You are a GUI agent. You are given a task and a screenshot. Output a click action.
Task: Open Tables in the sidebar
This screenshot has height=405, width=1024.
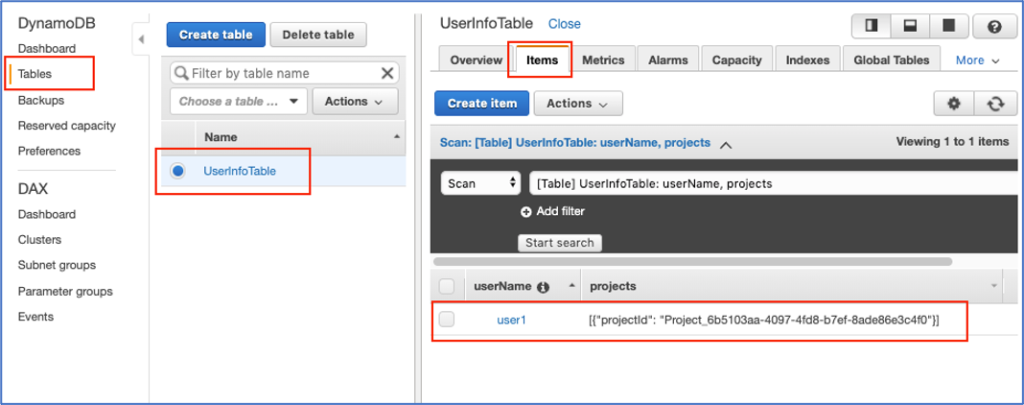point(35,74)
